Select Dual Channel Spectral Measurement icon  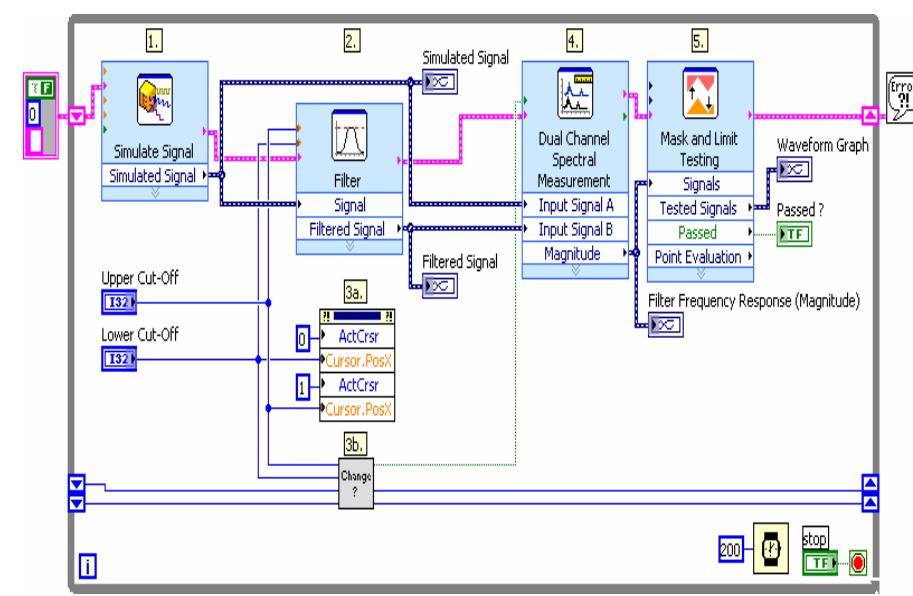coord(575,93)
